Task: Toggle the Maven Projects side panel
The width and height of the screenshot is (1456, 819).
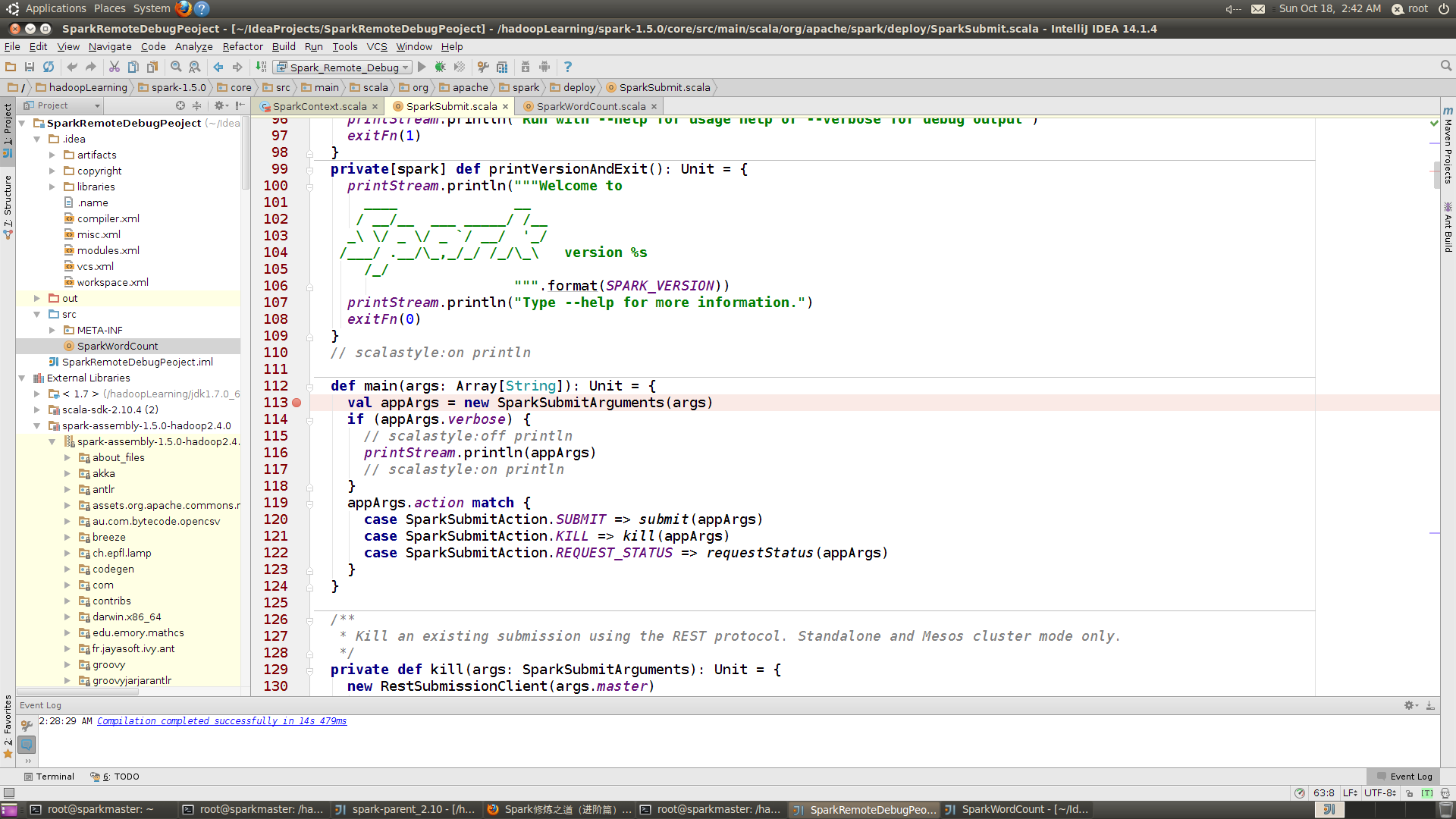Action: pyautogui.click(x=1448, y=145)
